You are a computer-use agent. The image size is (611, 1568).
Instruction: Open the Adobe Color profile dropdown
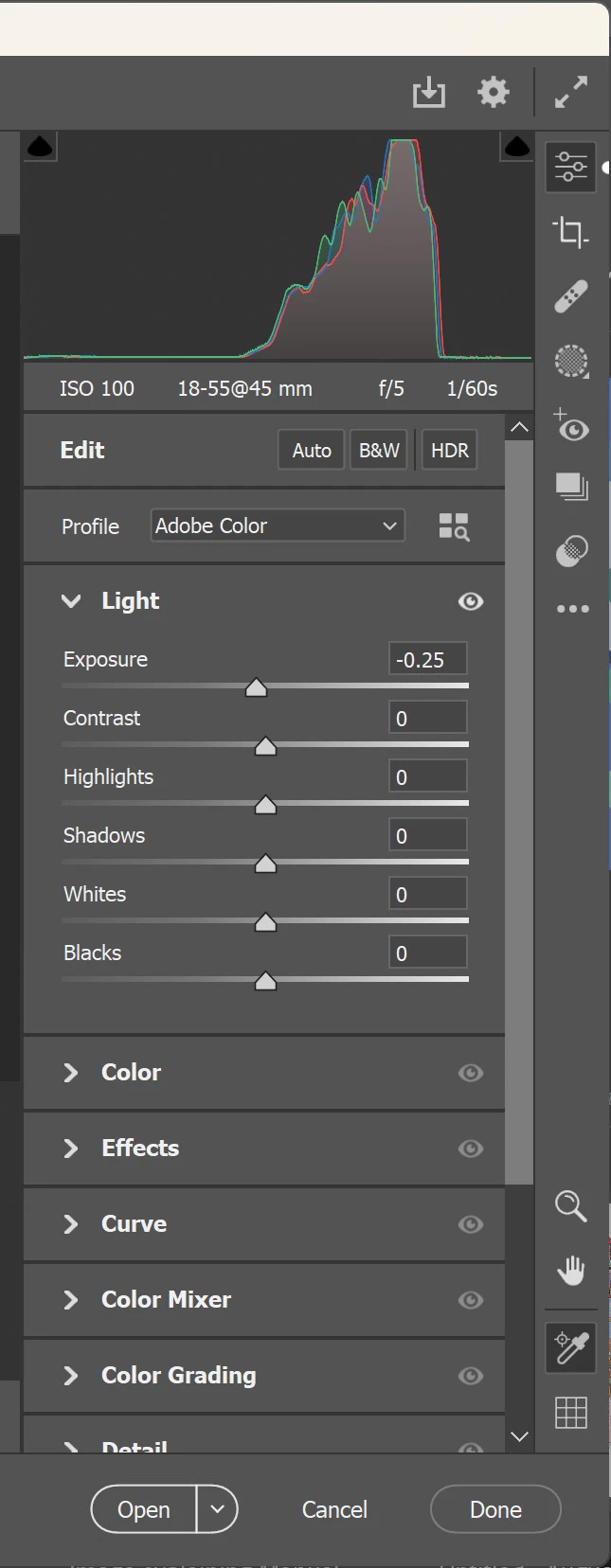pyautogui.click(x=278, y=526)
